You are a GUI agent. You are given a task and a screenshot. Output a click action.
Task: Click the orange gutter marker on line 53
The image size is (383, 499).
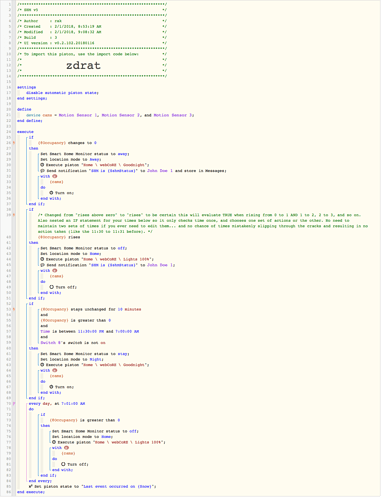[14, 309]
